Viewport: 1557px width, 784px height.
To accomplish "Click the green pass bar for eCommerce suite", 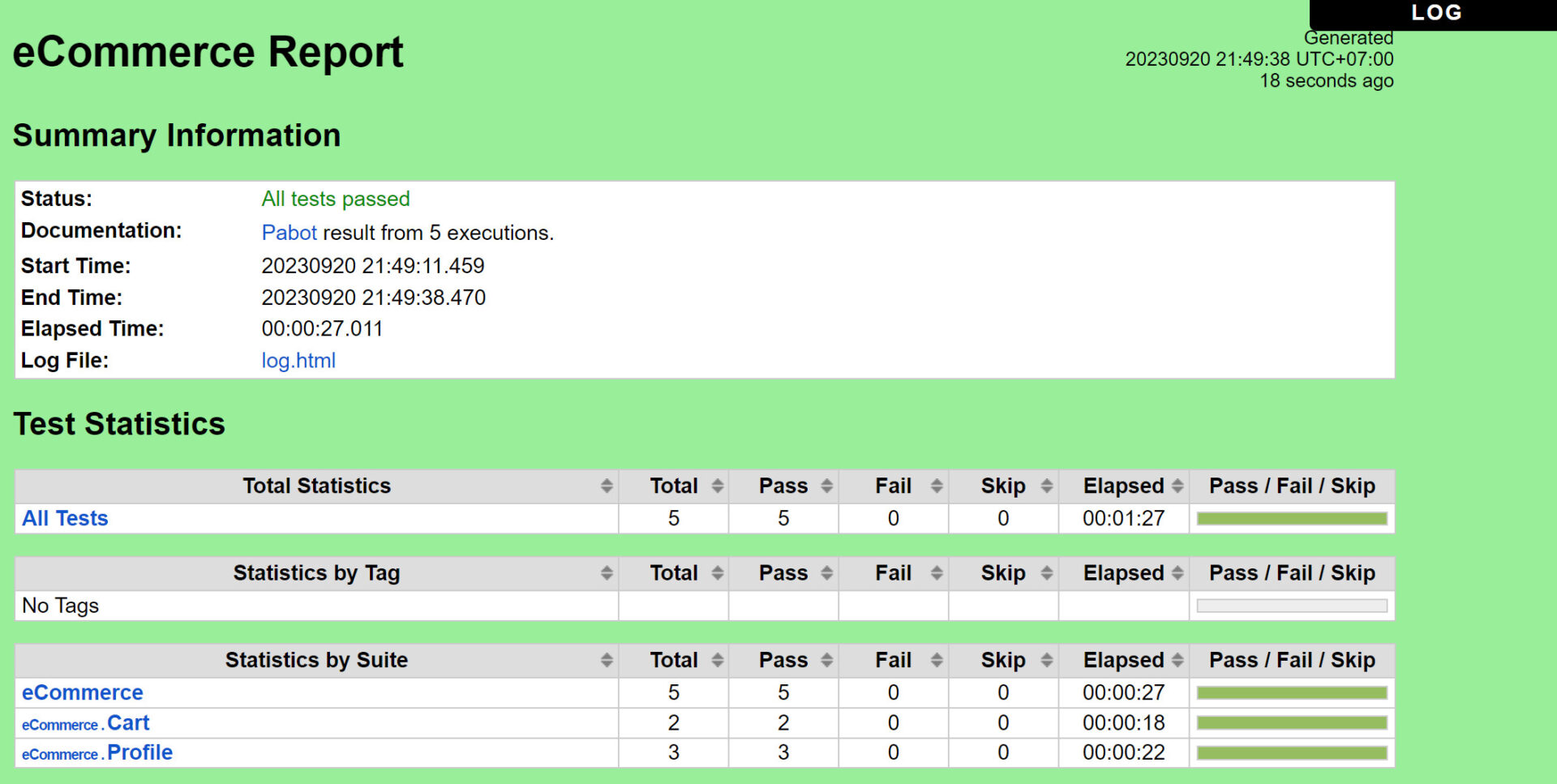I will coord(1291,692).
